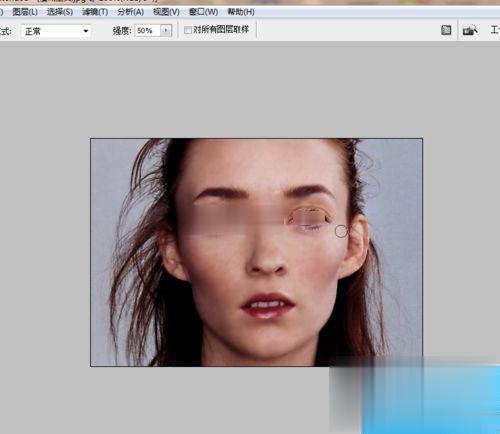This screenshot has width=500, height=434.
Task: Toggle the palettes panel icon
Action: (x=446, y=30)
